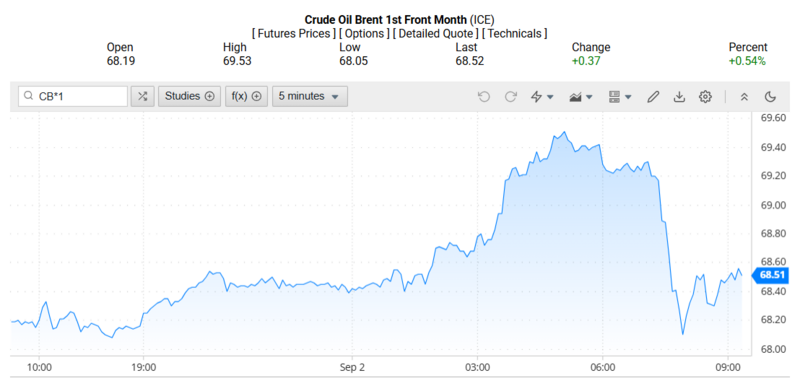
Task: Click the 68.51 current price marker
Action: pos(771,275)
